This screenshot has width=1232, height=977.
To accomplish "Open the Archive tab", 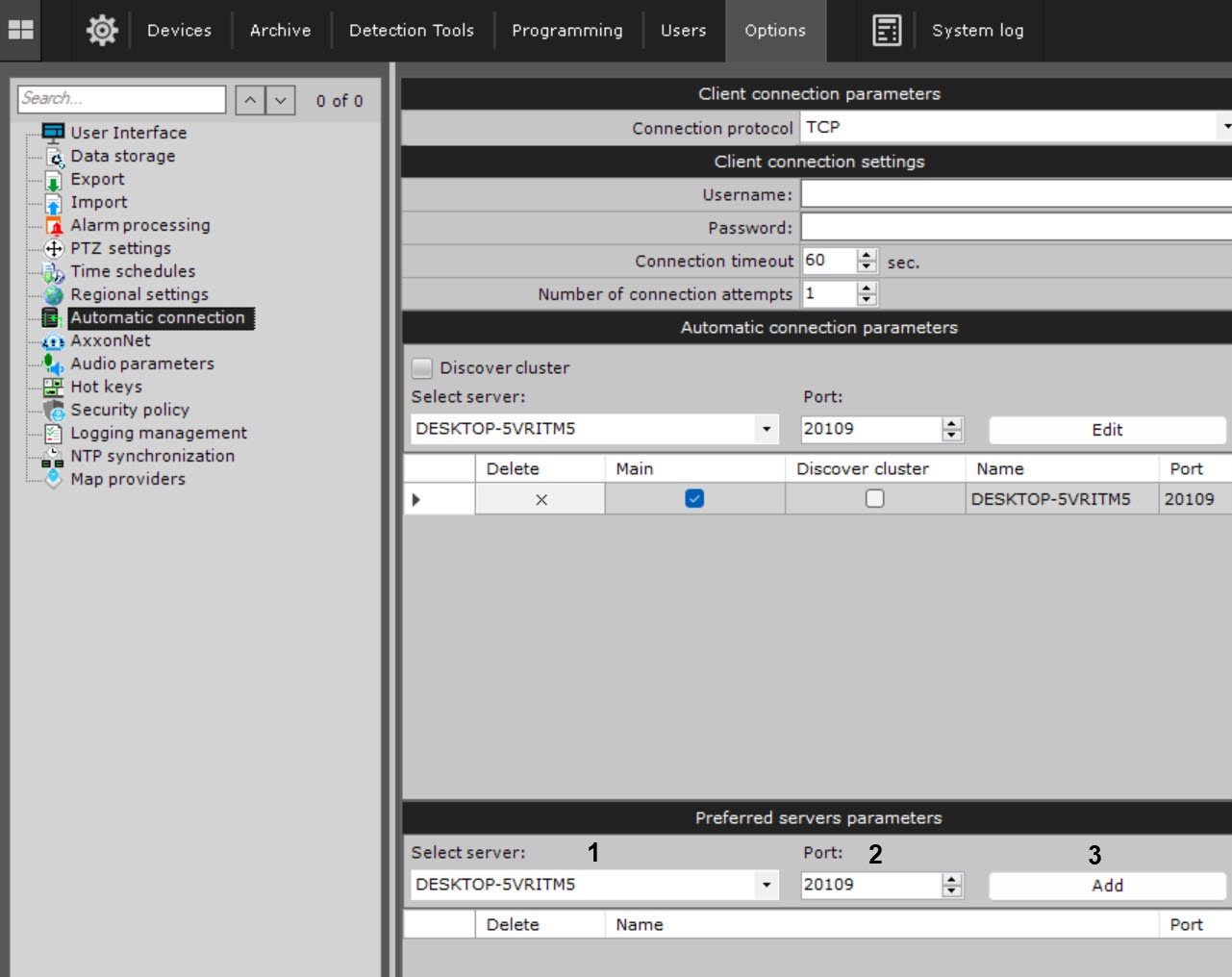I will 280,31.
